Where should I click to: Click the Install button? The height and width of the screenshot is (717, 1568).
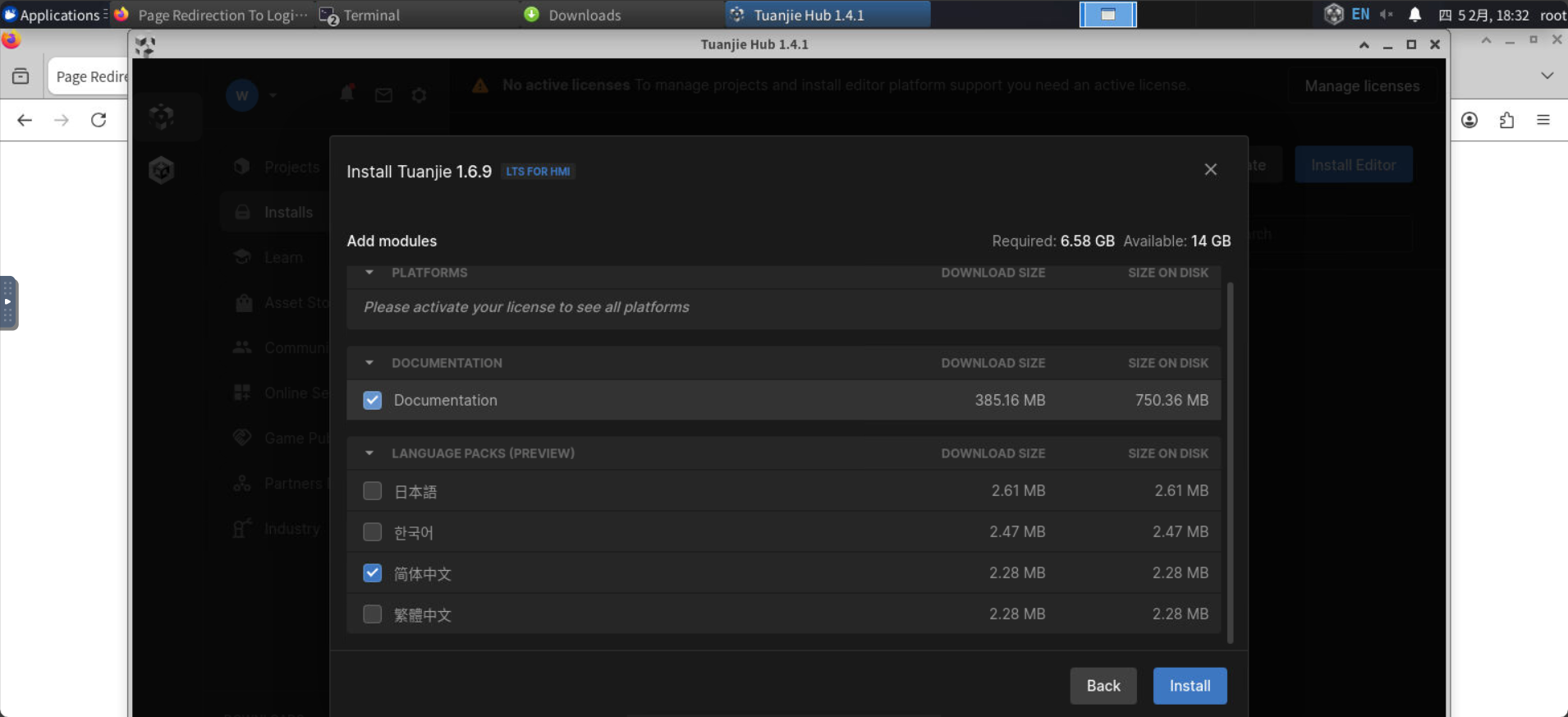point(1190,686)
